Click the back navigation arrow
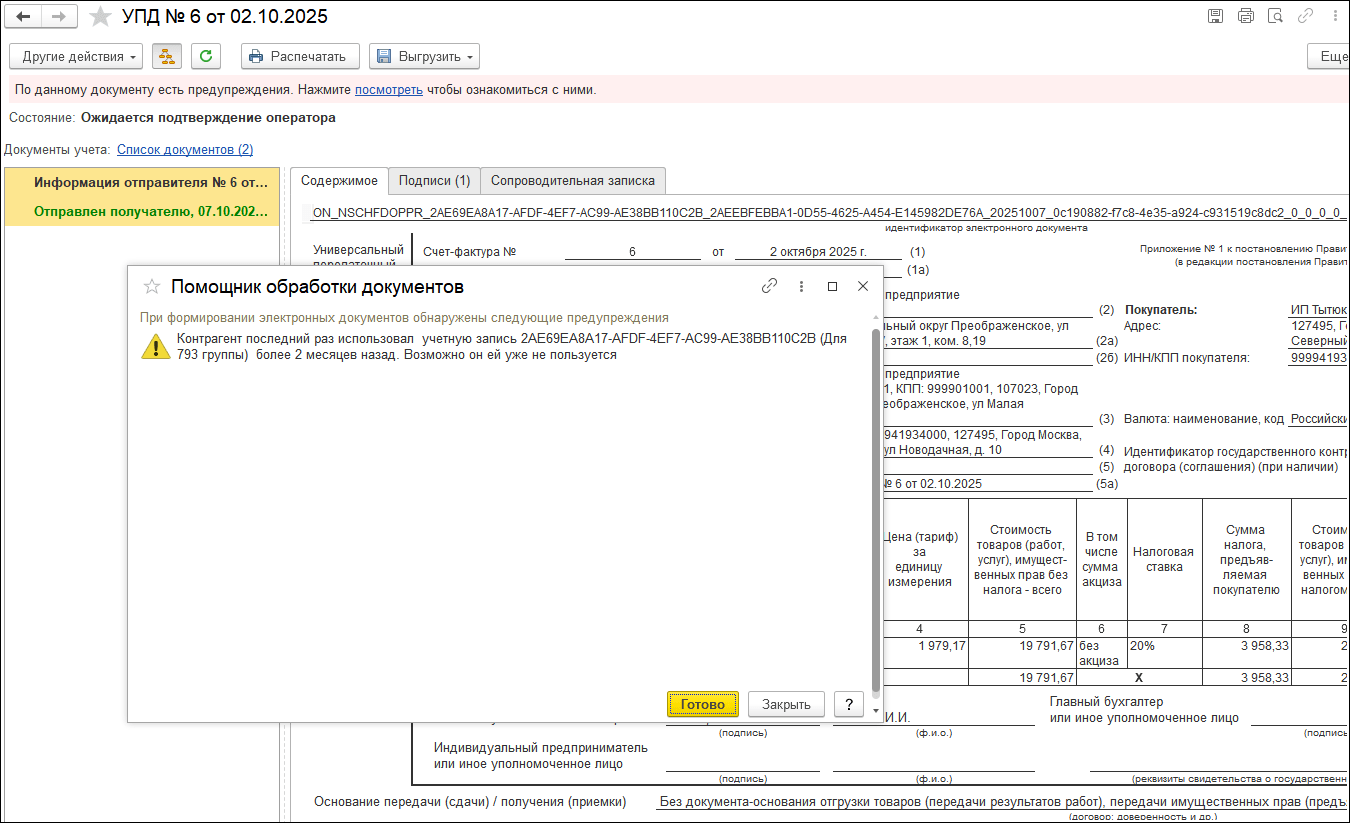Screen dimensions: 1350x823 point(24,17)
